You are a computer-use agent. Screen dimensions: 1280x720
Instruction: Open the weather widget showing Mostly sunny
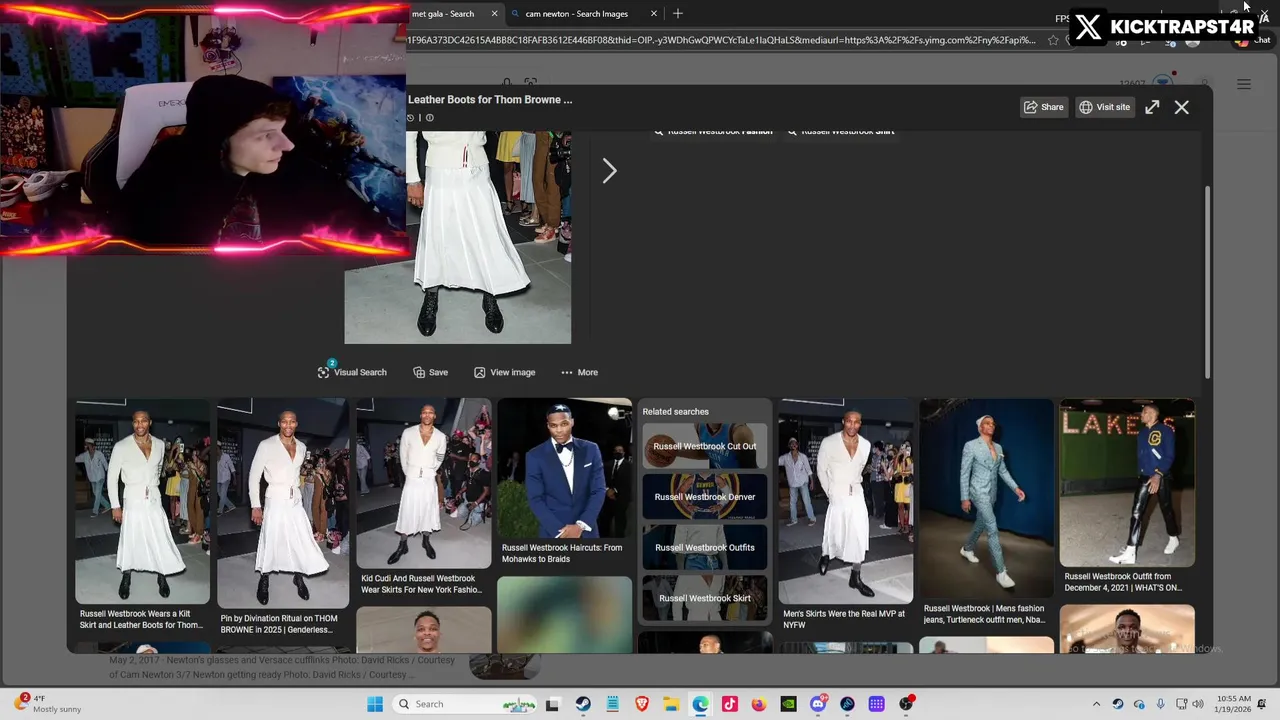tap(47, 704)
